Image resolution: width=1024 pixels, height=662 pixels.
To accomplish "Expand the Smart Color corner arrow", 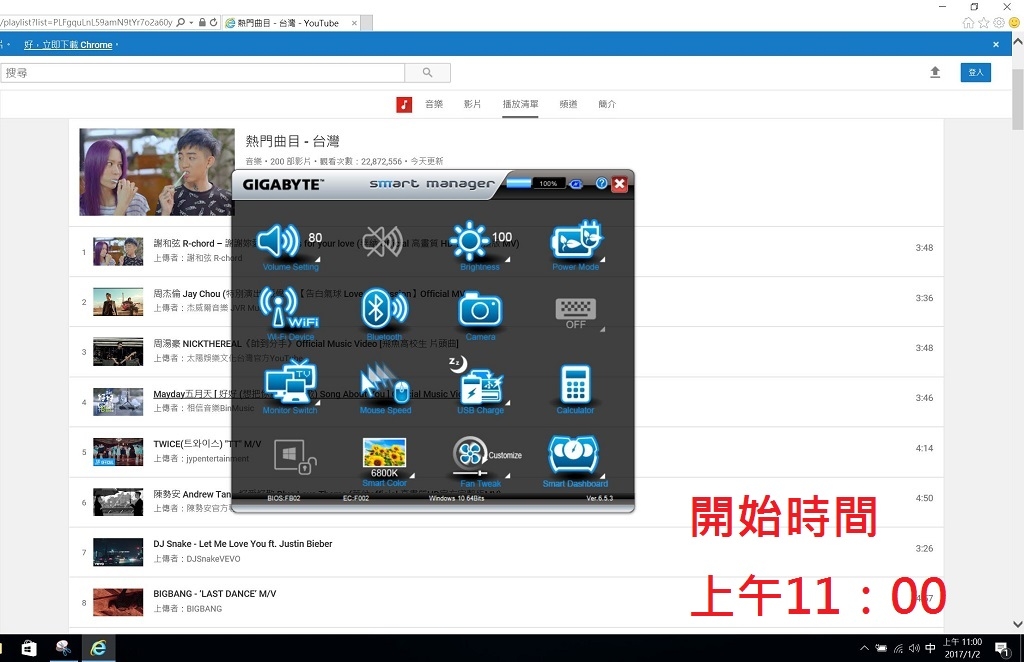I will pyautogui.click(x=412, y=475).
